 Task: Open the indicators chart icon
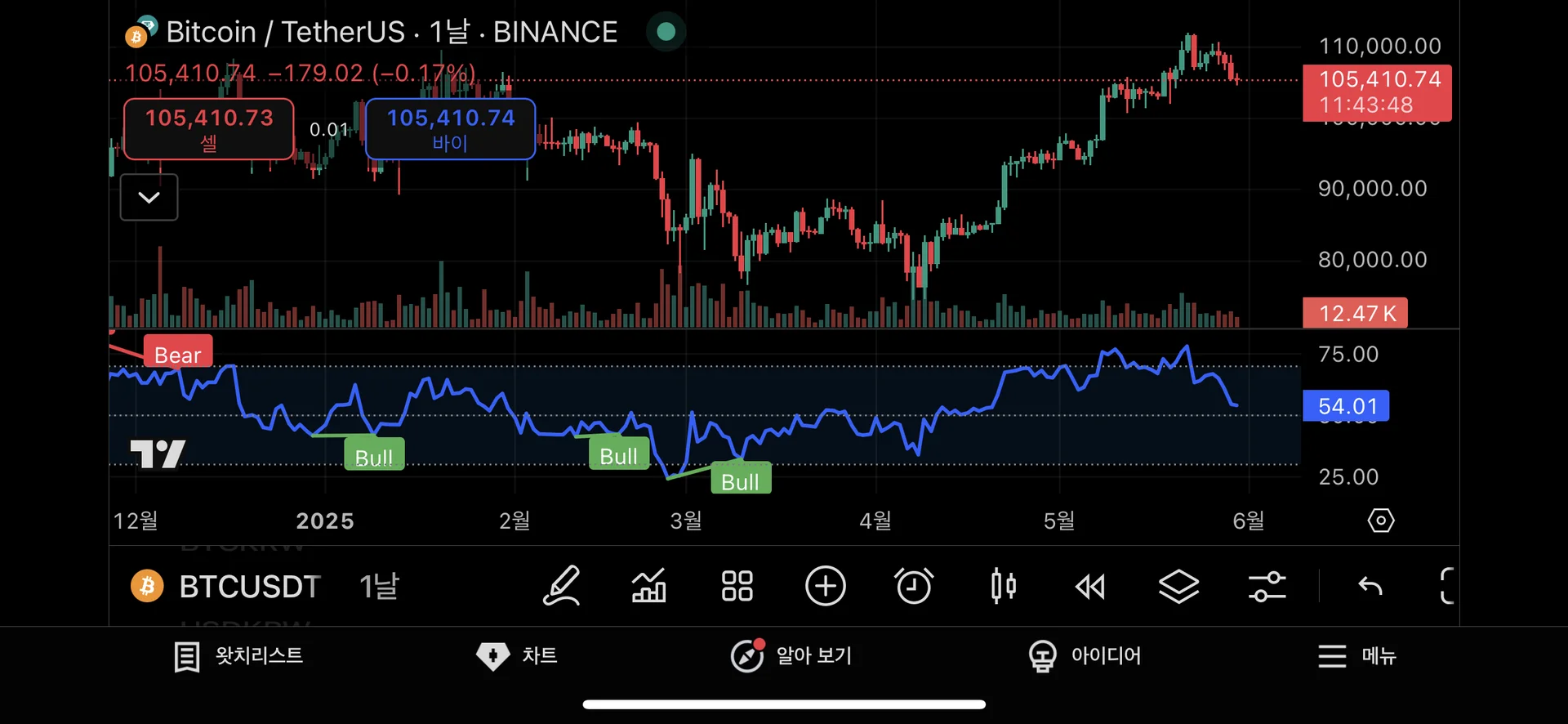coord(649,586)
